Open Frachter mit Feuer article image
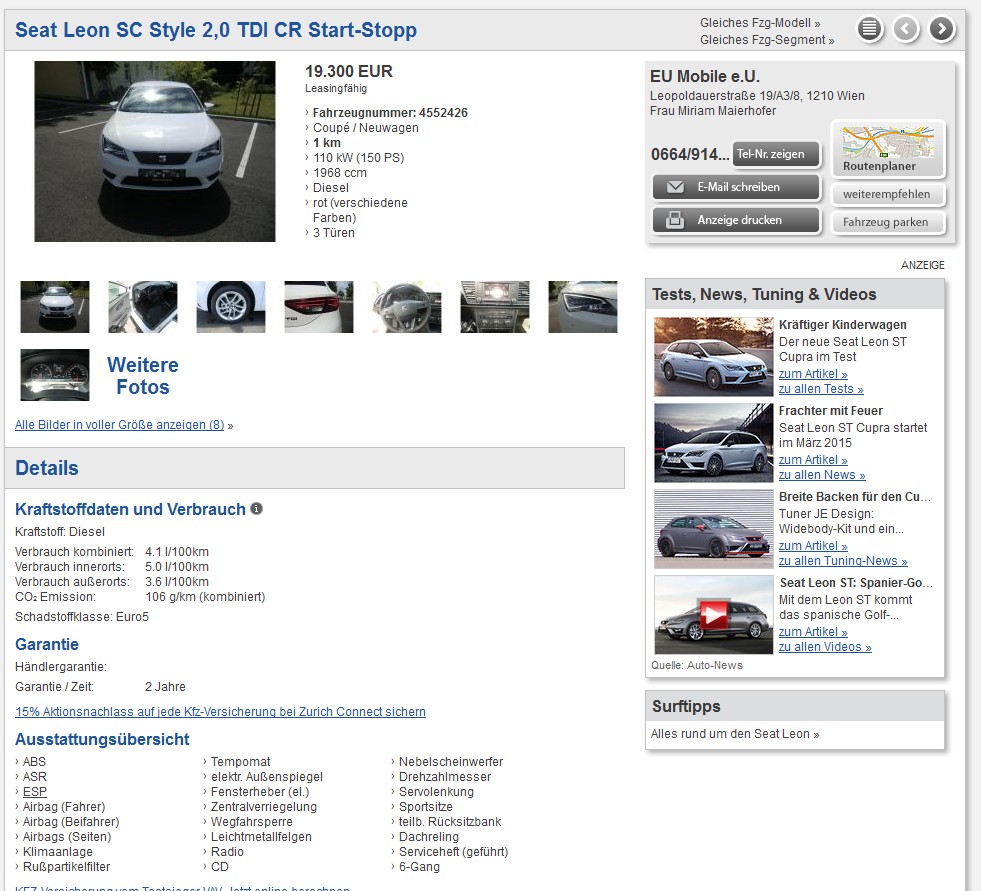Image resolution: width=981 pixels, height=891 pixels. 713,442
